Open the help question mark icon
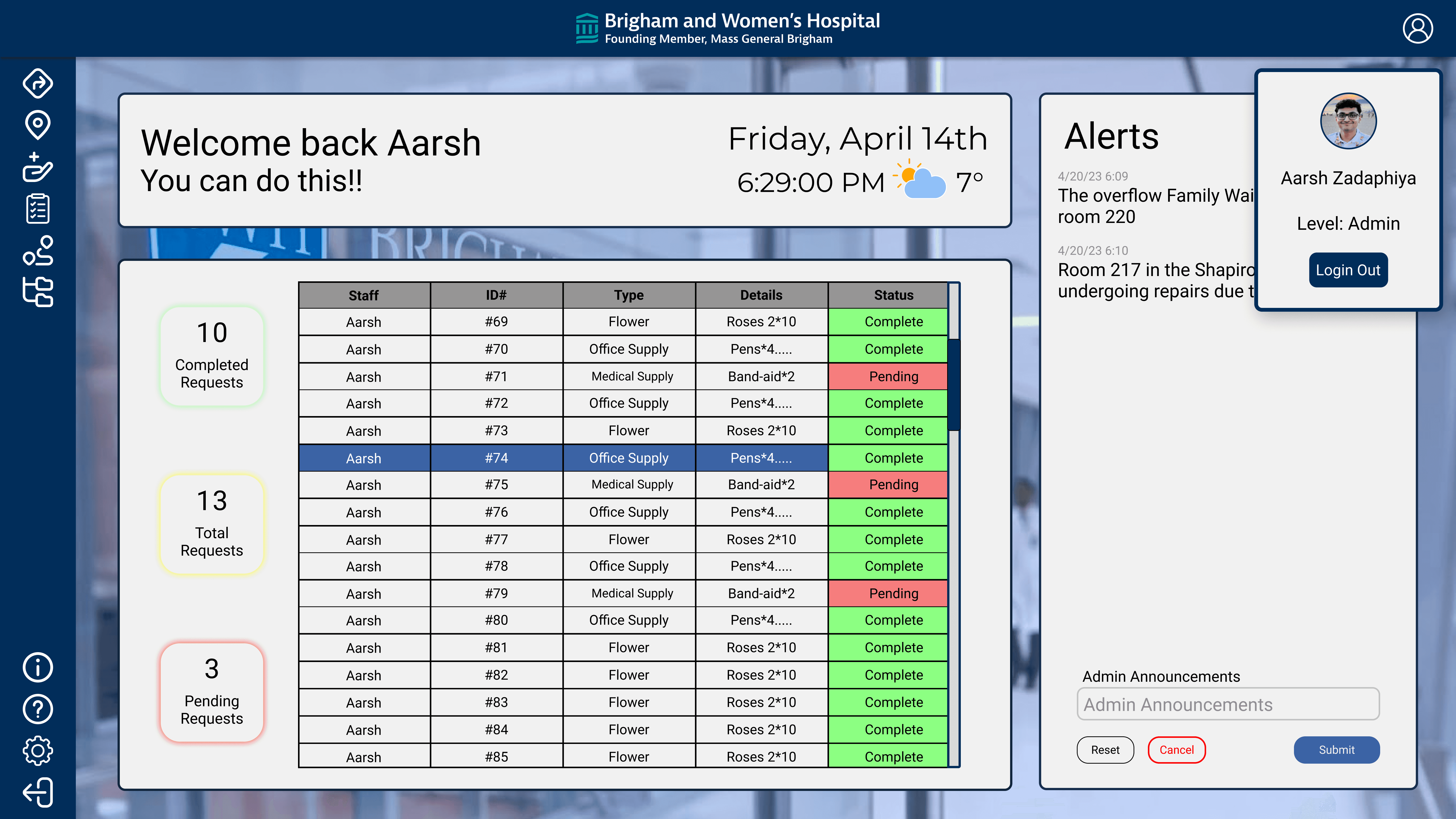 (x=38, y=709)
